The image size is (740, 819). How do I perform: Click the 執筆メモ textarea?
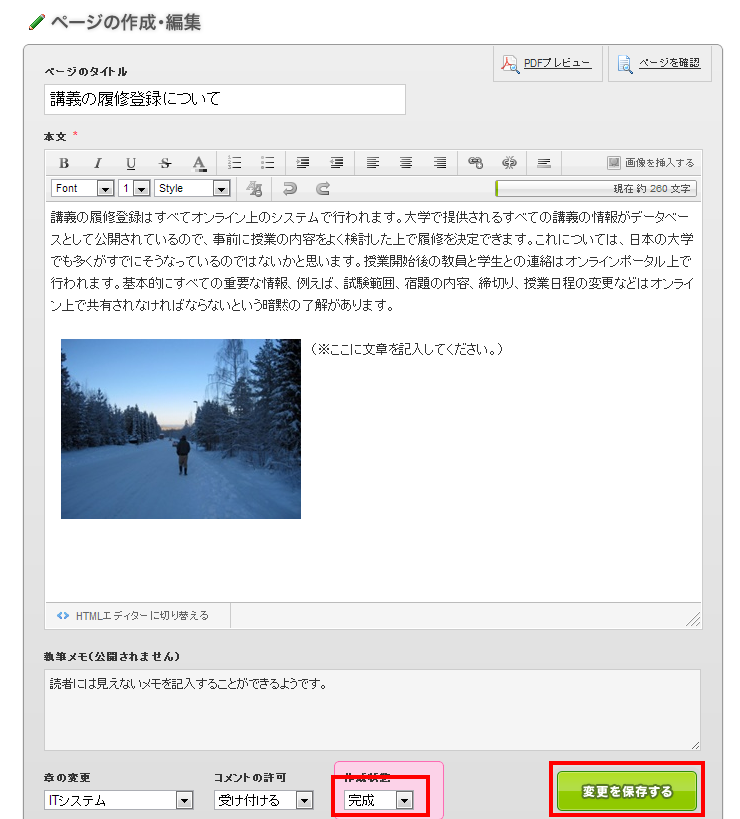372,710
